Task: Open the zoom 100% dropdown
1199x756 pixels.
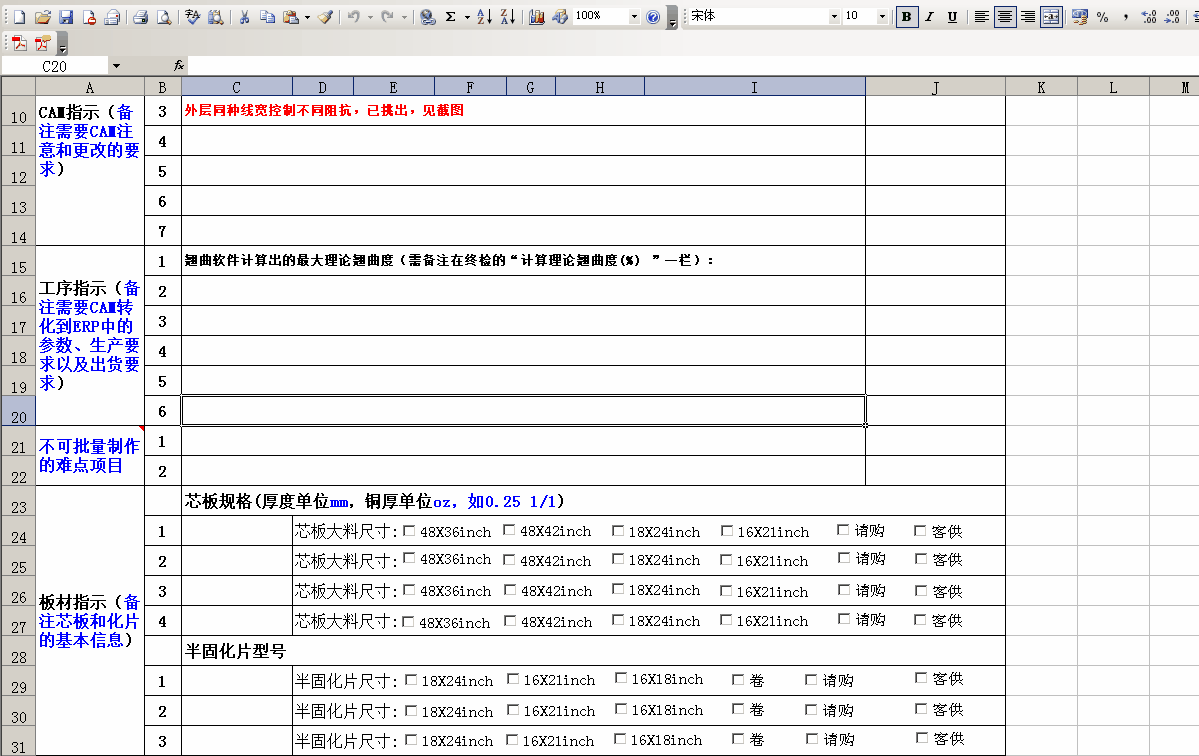Action: click(x=634, y=16)
